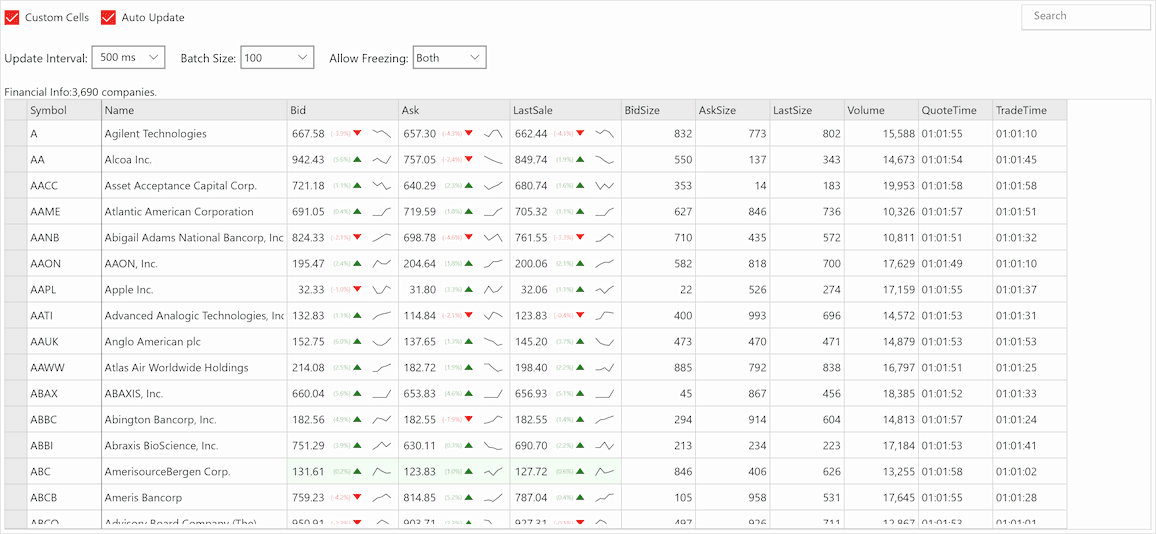
Task: Click the Bid sparkline in the AAON row
Action: click(x=382, y=263)
